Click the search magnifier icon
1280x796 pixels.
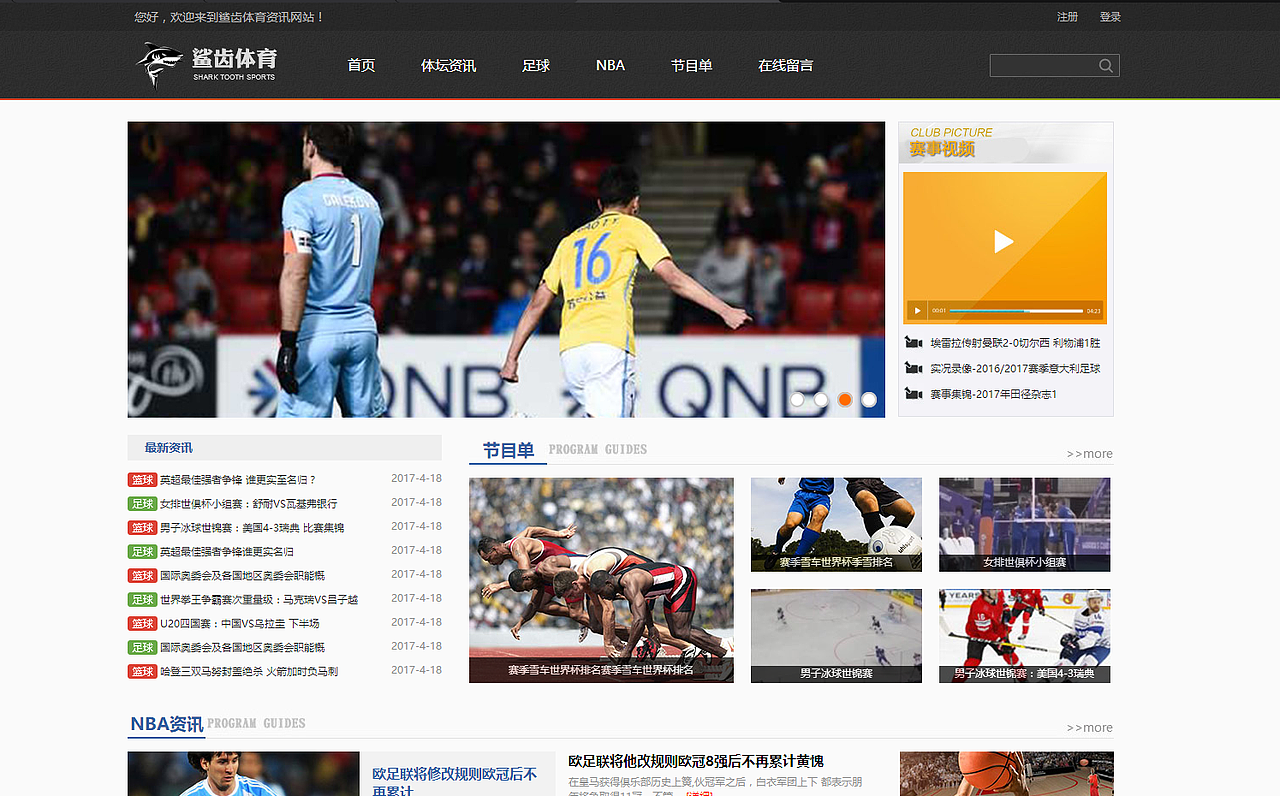pyautogui.click(x=1106, y=66)
